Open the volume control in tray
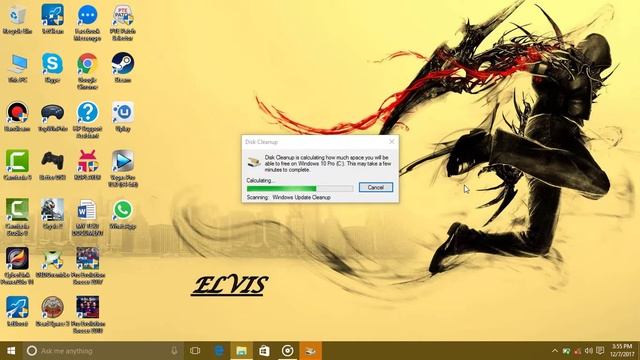The image size is (640, 360). pos(588,351)
